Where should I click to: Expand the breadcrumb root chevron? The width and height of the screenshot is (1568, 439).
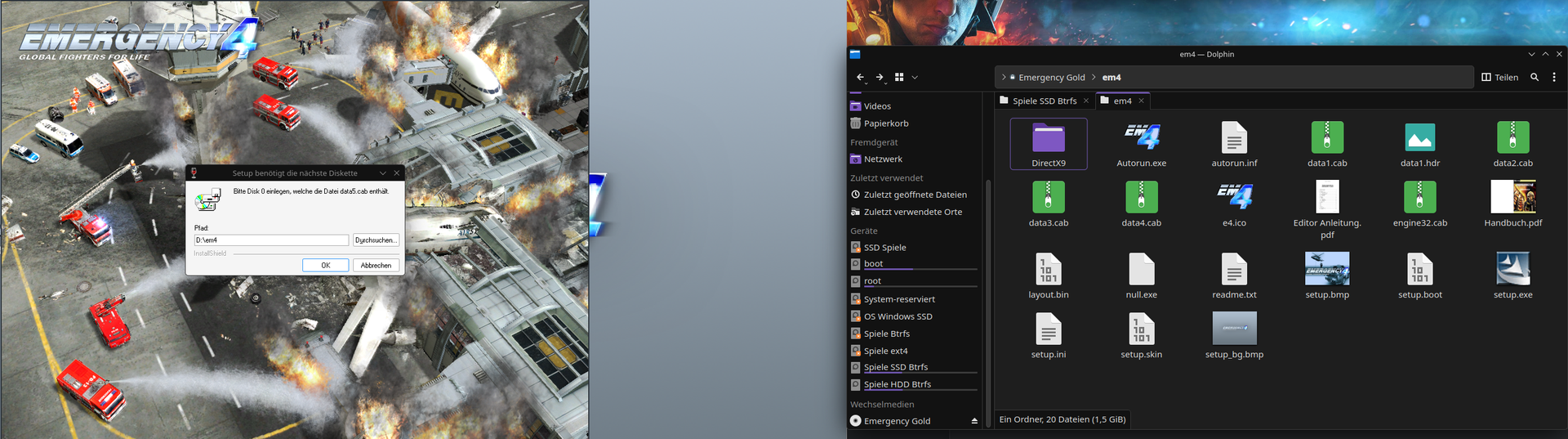(1004, 77)
